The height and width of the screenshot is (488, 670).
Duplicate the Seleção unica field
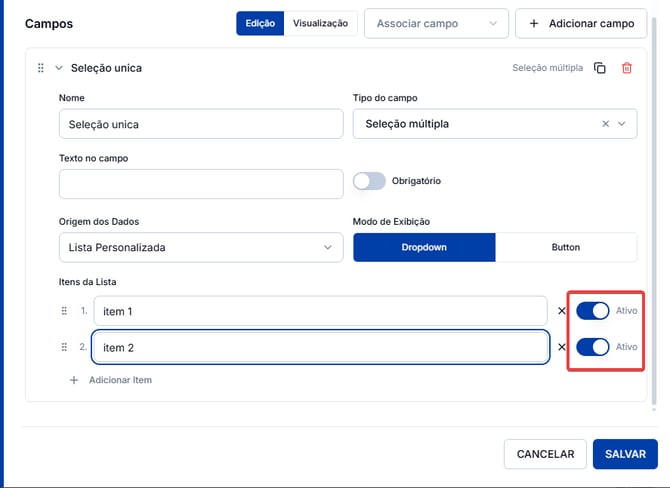tap(599, 68)
